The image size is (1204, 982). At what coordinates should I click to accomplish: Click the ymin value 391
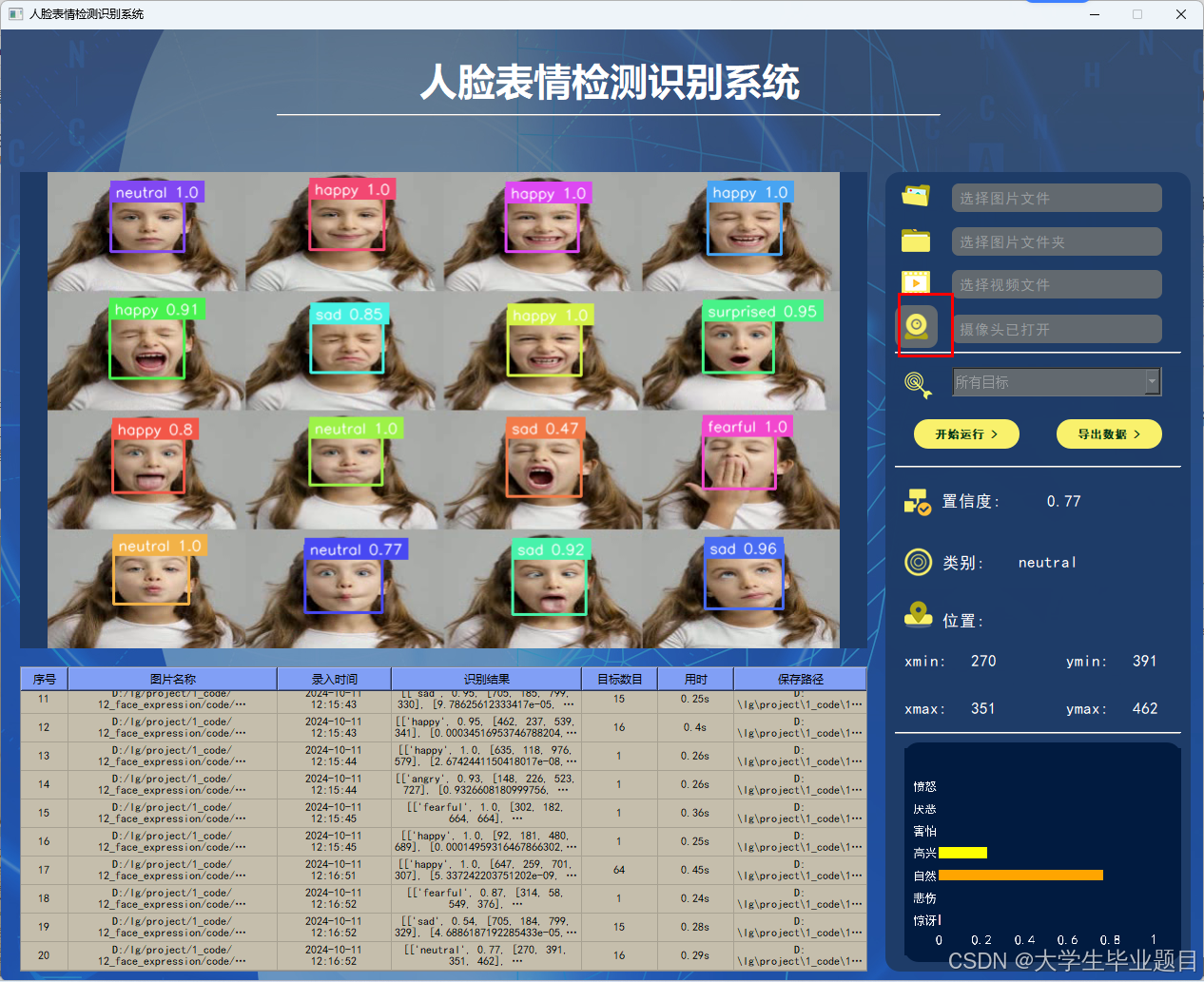point(1145,661)
